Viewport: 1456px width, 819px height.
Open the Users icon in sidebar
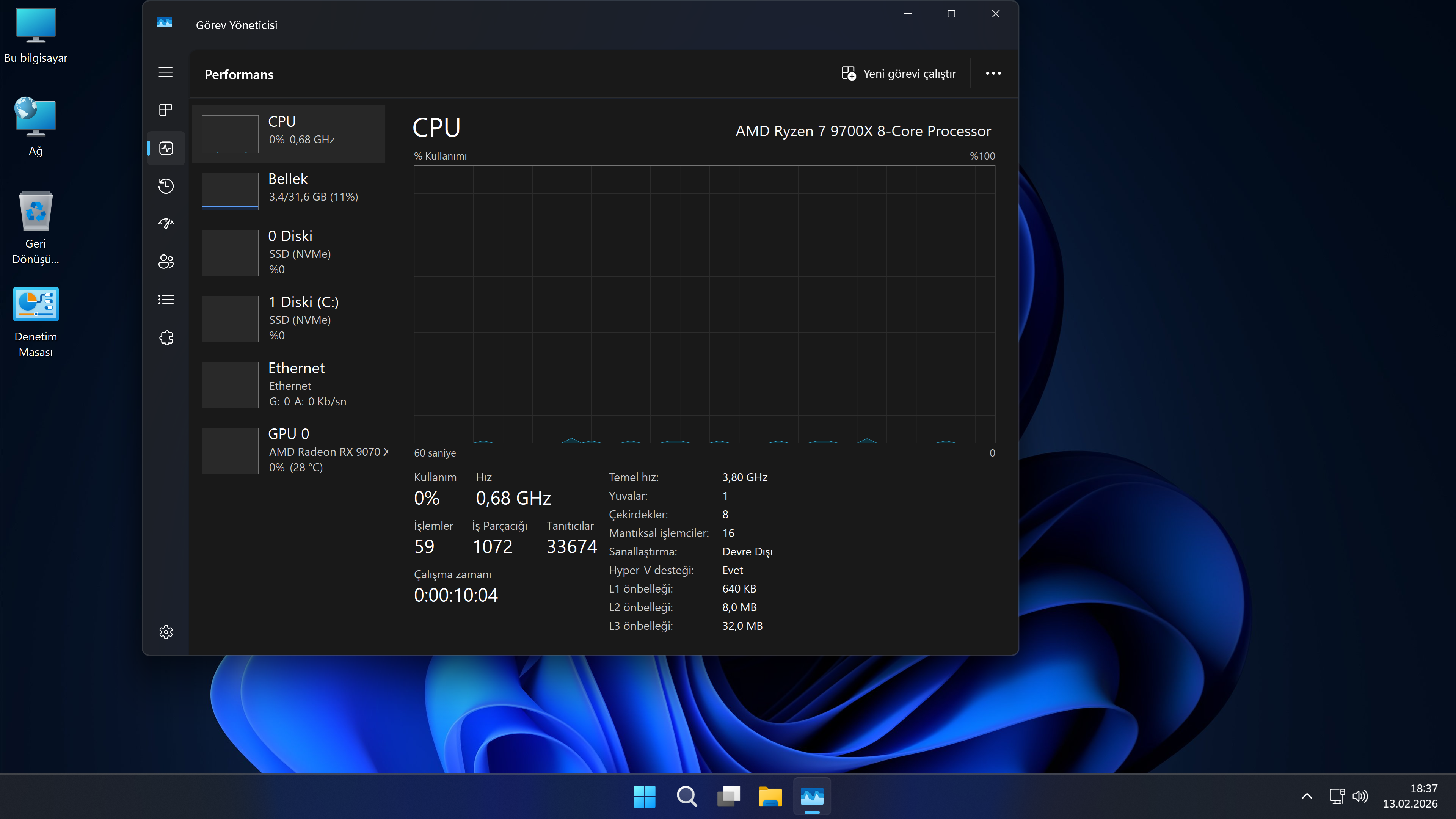click(166, 262)
